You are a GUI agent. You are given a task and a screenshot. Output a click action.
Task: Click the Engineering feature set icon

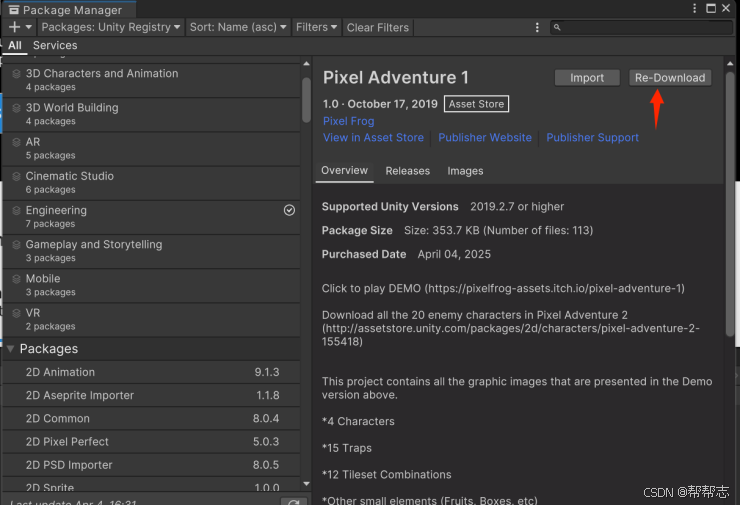click(x=16, y=210)
